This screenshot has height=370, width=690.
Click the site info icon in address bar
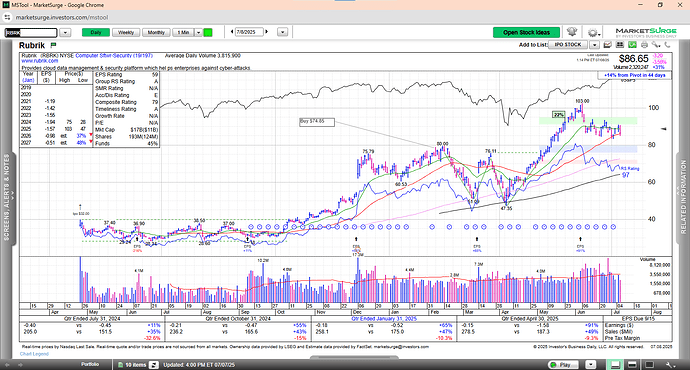pyautogui.click(x=7, y=18)
